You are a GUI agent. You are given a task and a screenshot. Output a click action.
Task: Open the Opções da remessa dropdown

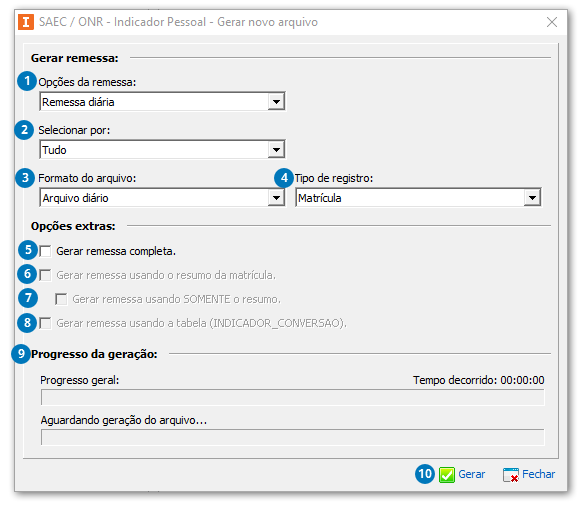click(162, 102)
